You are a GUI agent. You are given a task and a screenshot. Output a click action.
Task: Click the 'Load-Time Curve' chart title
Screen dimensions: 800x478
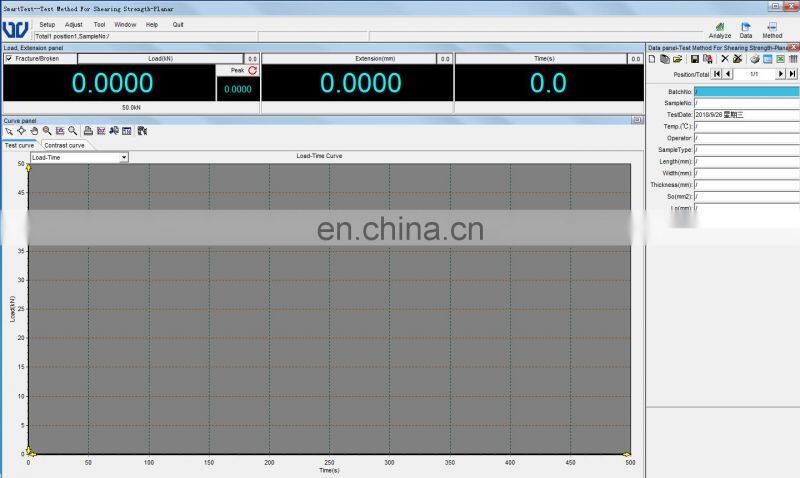coord(319,156)
